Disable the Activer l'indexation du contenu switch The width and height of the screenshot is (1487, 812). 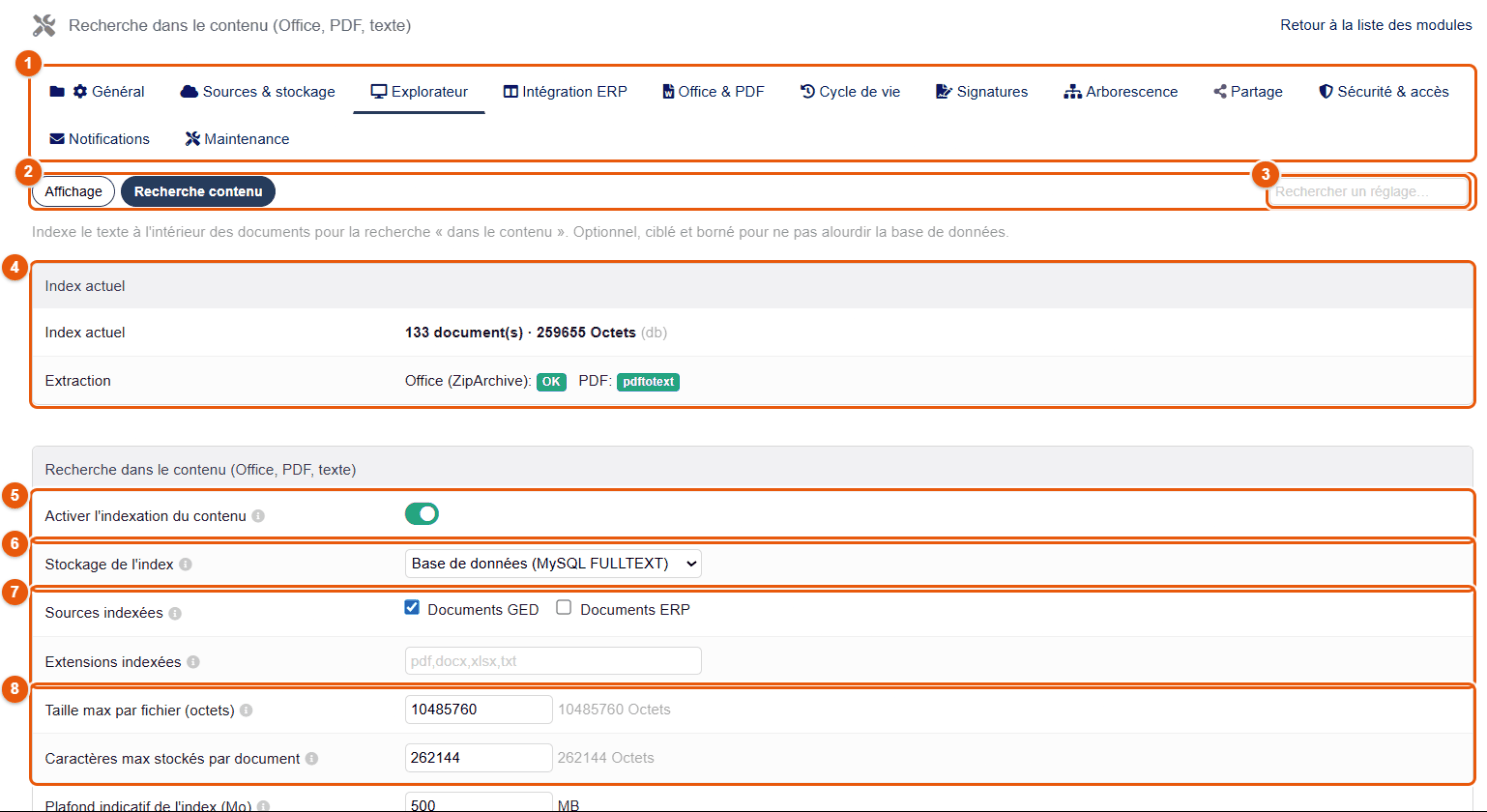click(422, 514)
